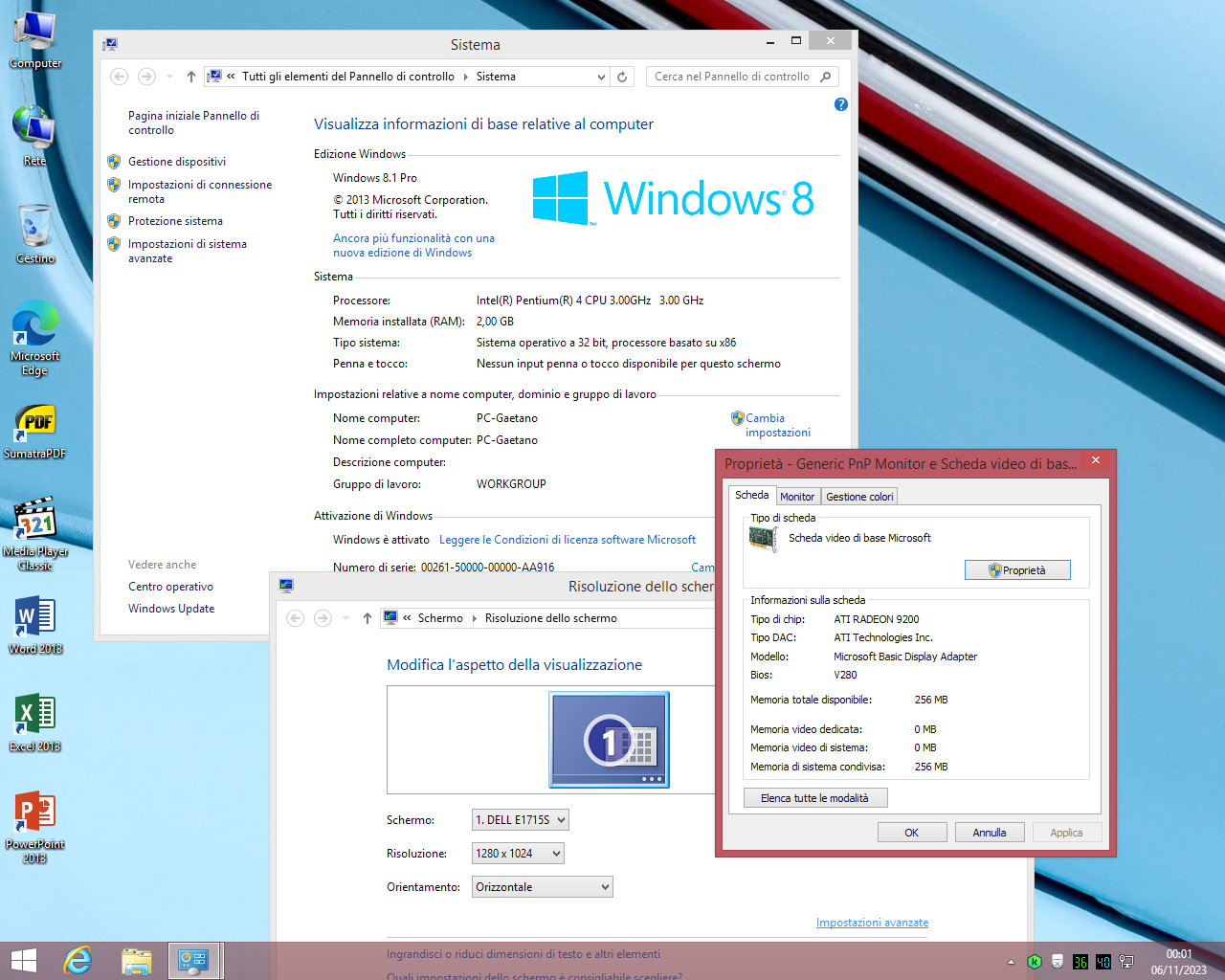Open SumatraPDF desktop icon
This screenshot has height=980, width=1225.
pyautogui.click(x=35, y=423)
